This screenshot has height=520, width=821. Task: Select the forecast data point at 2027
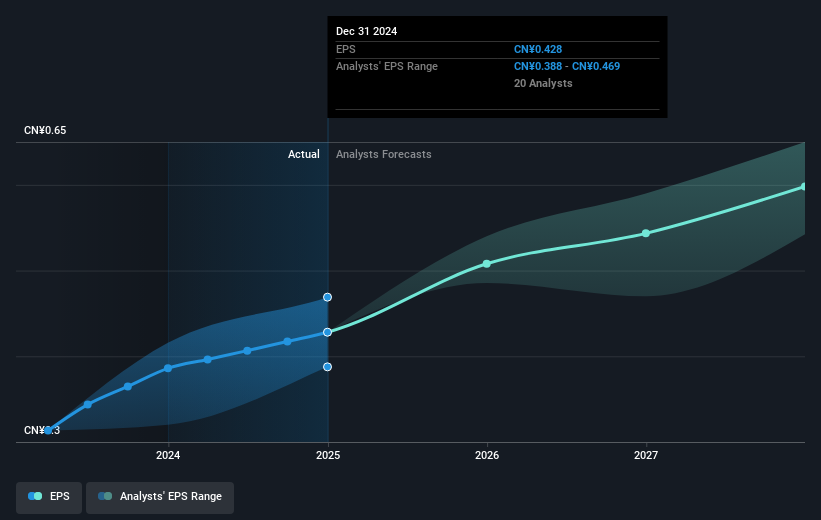click(646, 233)
